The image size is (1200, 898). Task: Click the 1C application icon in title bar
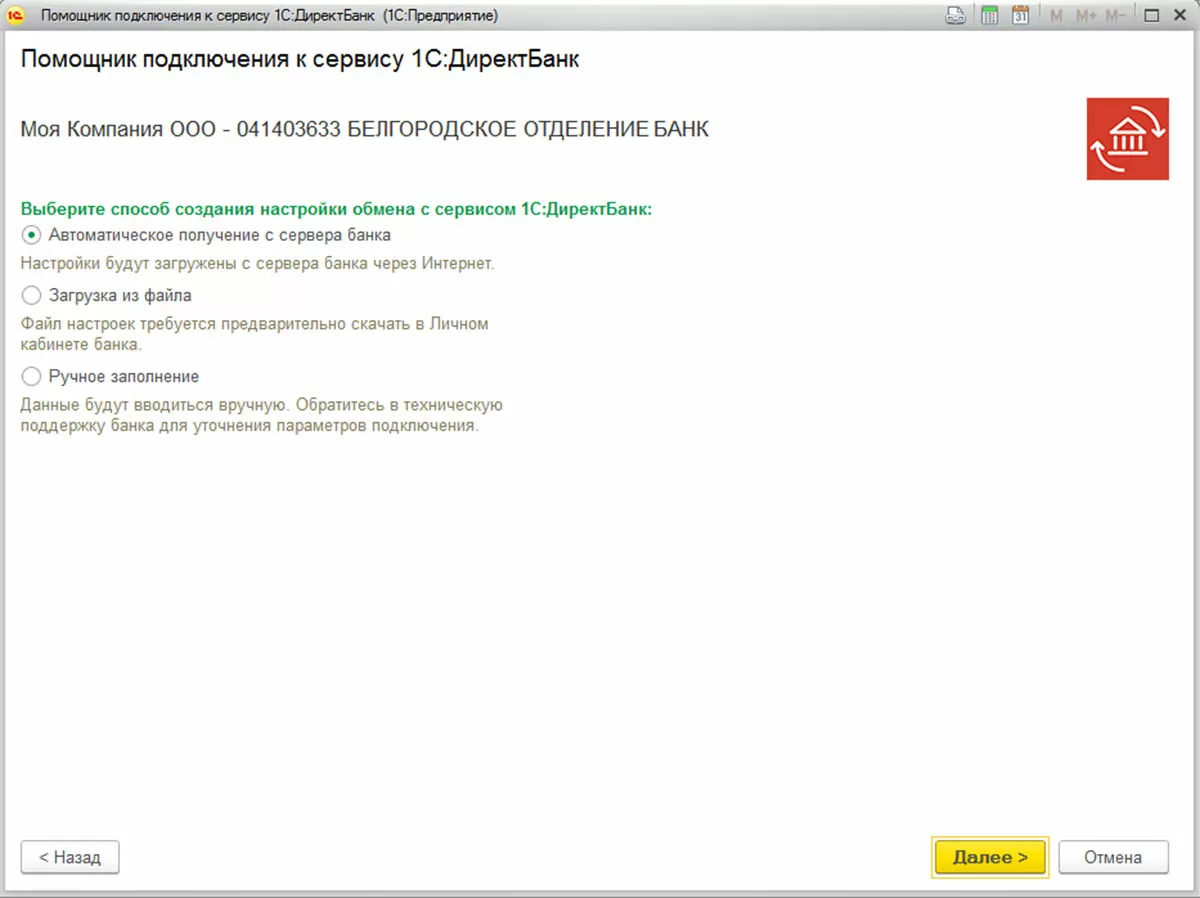coord(15,16)
